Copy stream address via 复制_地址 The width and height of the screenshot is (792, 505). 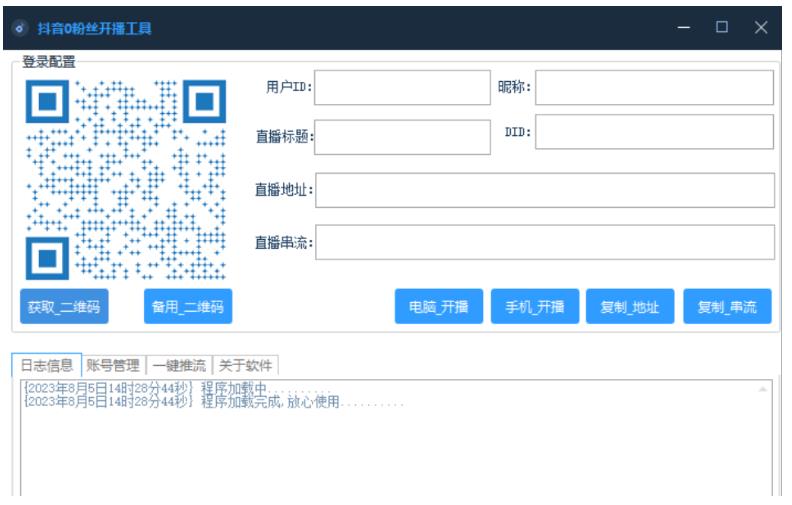click(630, 307)
